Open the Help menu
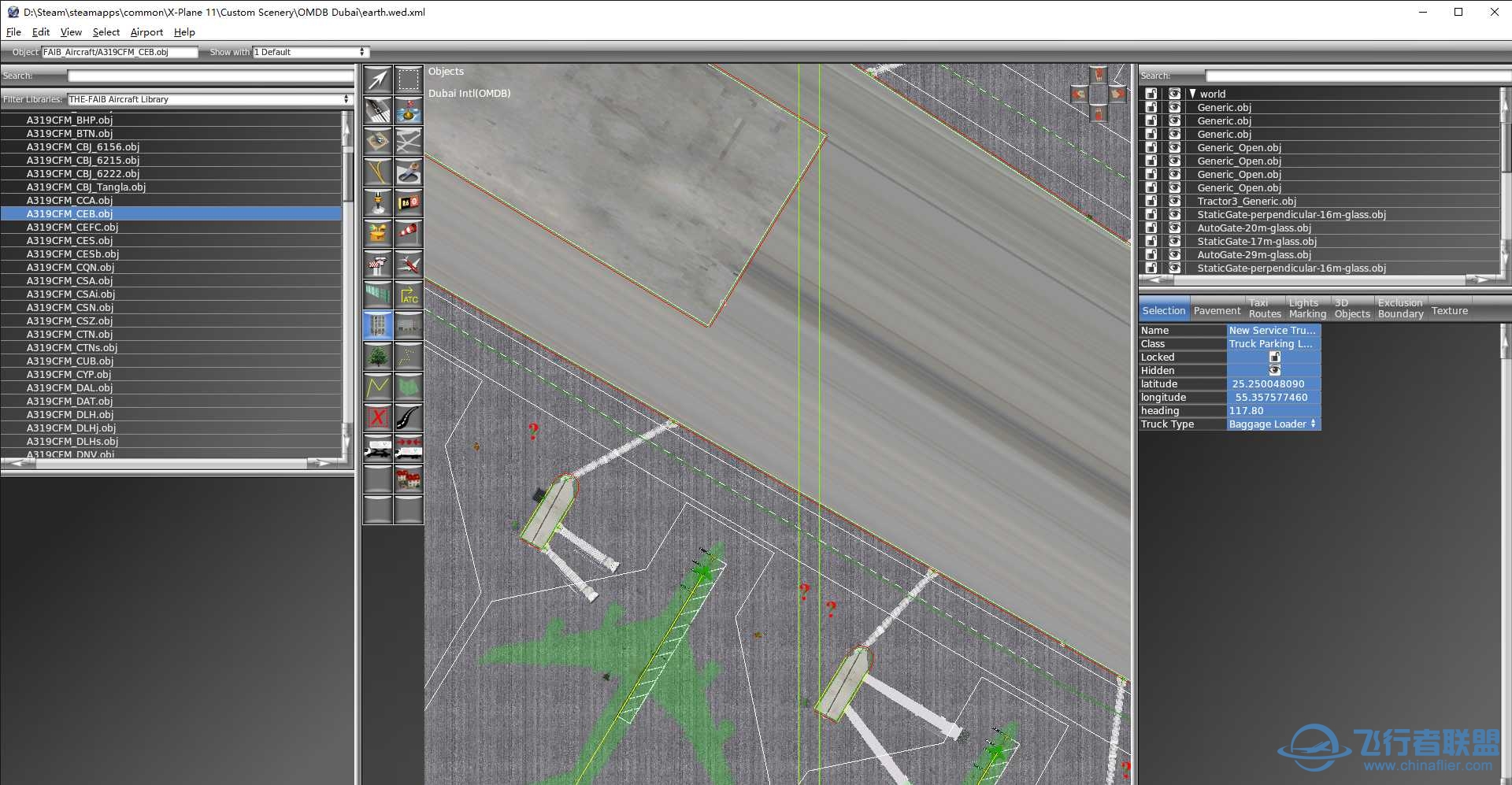This screenshot has width=1512, height=785. [x=184, y=32]
